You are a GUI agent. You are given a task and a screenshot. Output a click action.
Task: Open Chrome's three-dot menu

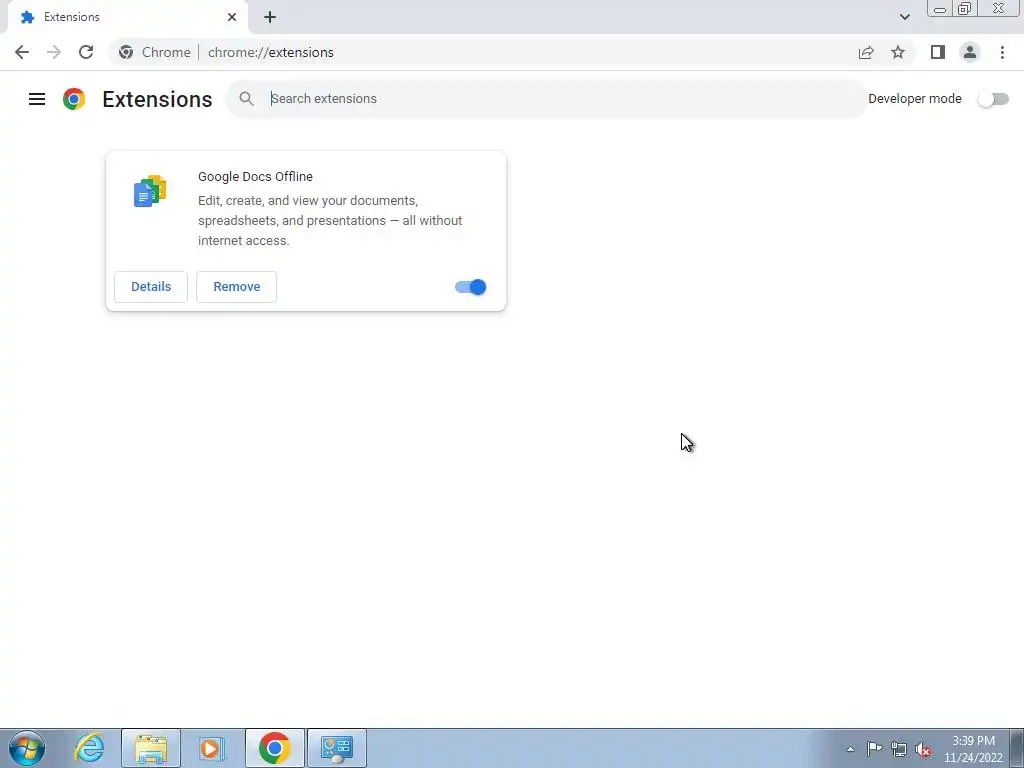click(1002, 52)
